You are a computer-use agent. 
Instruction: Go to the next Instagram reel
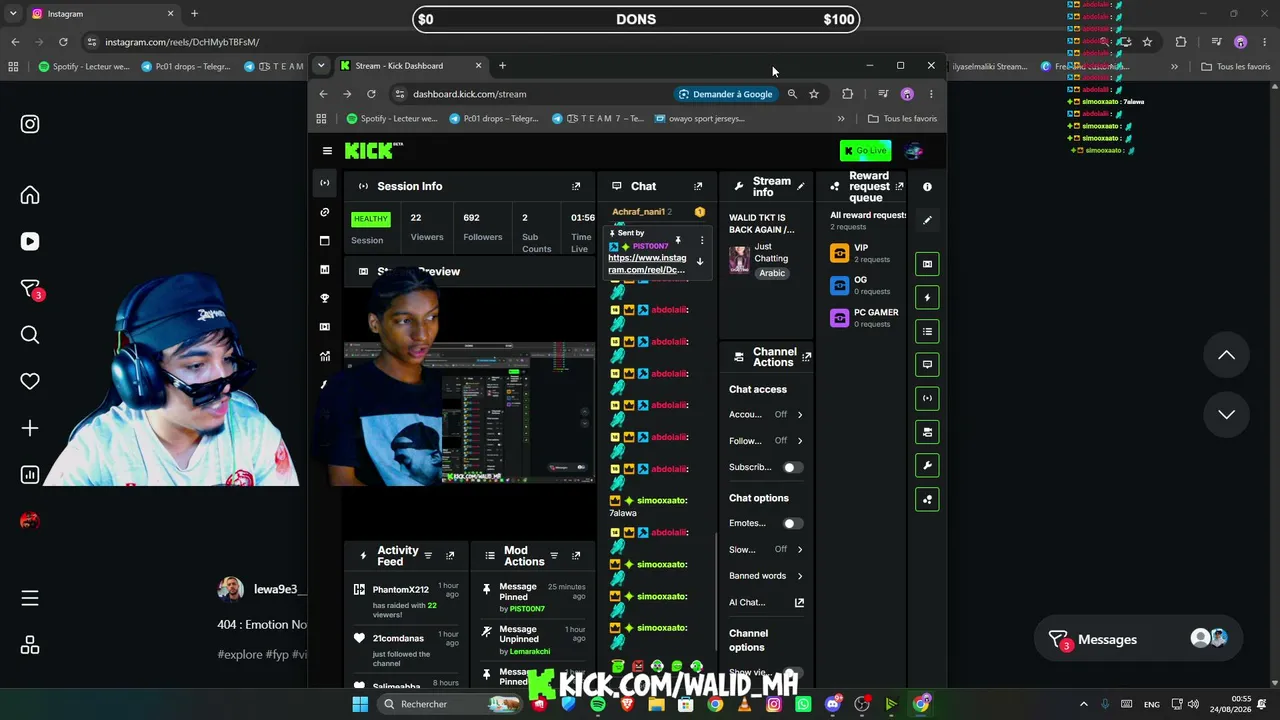1226,414
